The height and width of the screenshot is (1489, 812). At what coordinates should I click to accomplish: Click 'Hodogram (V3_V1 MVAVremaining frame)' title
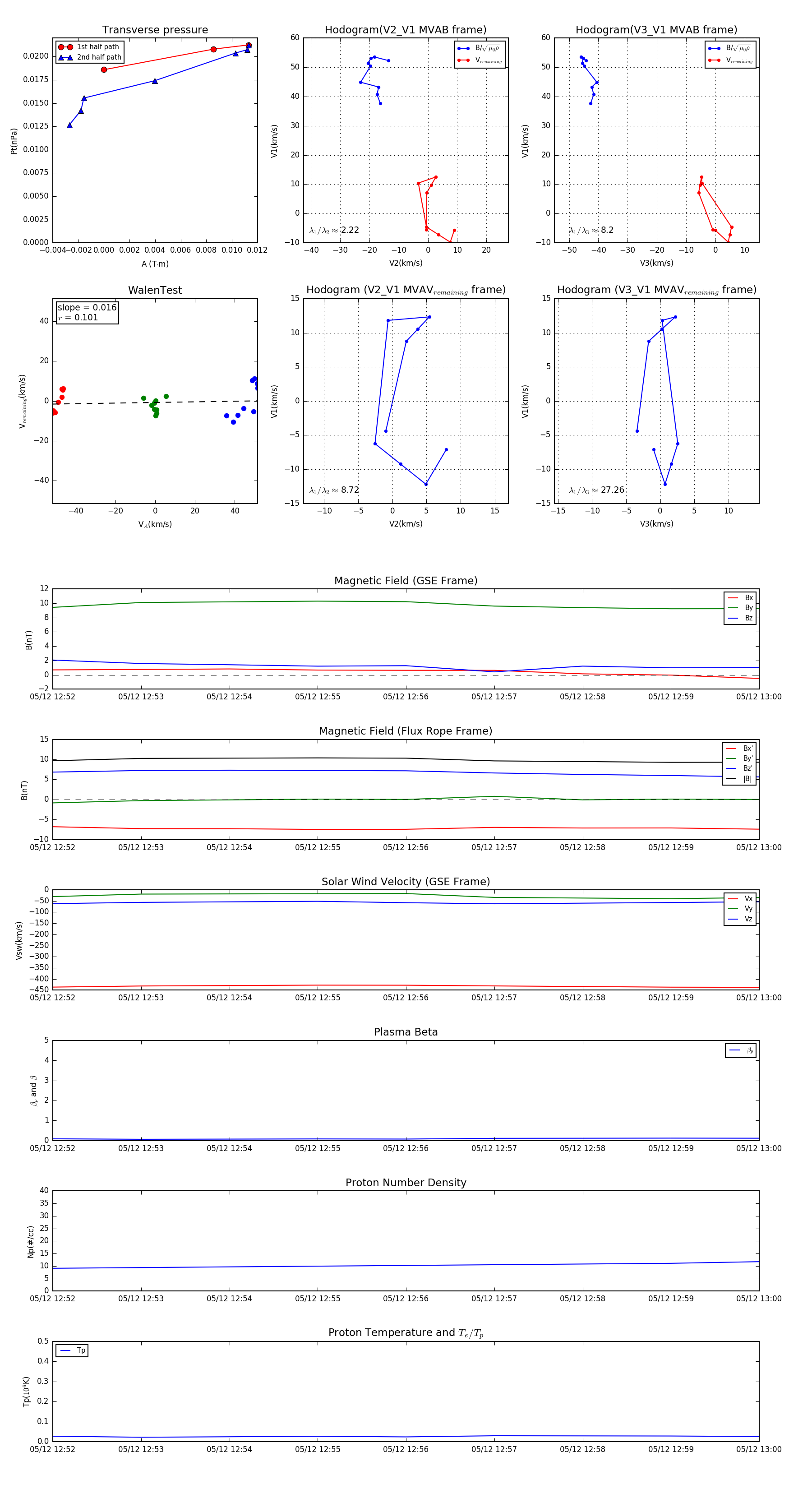click(x=656, y=290)
